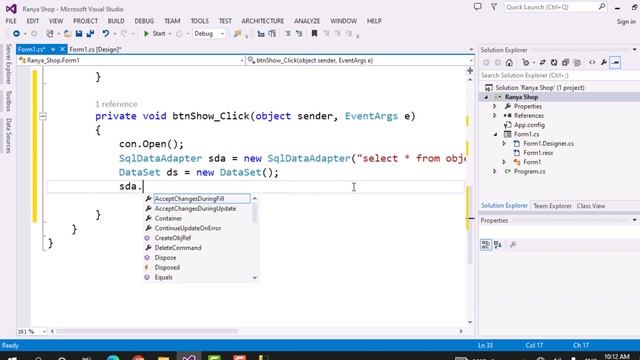This screenshot has height=360, width=640.
Task: Click the Find in Files toolbar icon
Action: pos(237,34)
